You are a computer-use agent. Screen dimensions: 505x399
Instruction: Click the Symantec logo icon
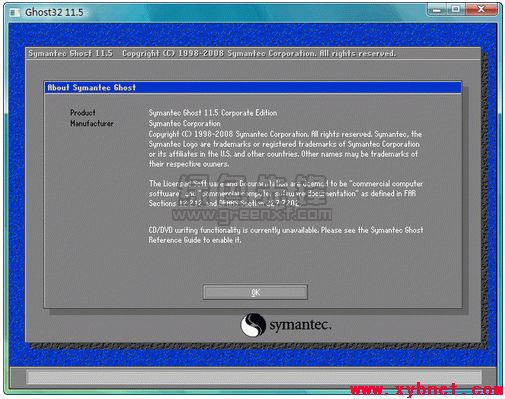click(253, 325)
